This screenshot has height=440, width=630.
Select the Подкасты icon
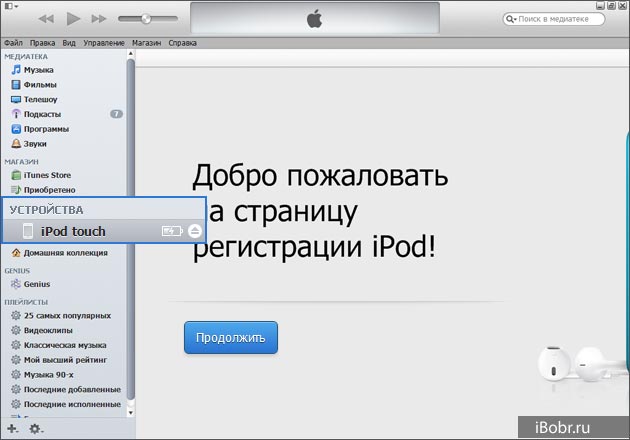point(16,114)
